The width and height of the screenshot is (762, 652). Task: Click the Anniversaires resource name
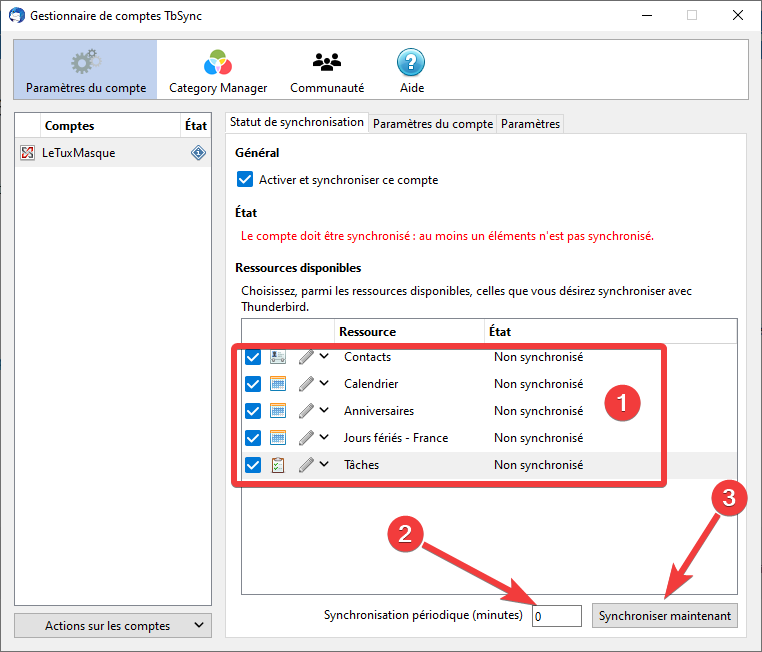[x=379, y=411]
